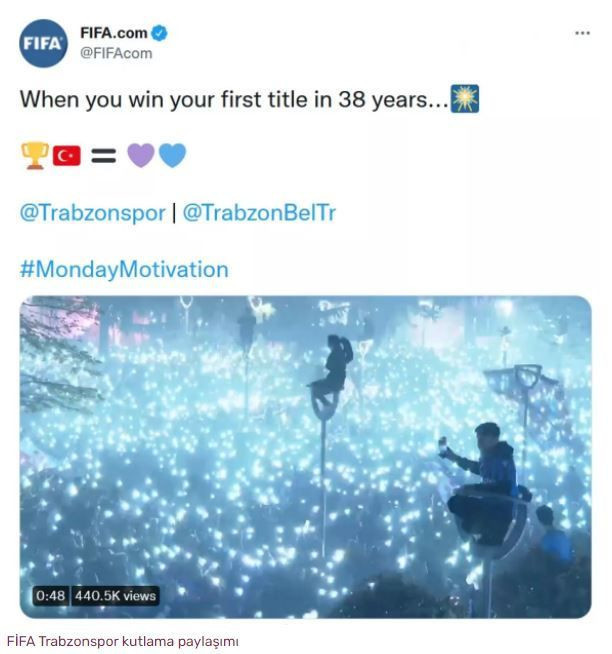Click the blue heart emoji

click(172, 156)
